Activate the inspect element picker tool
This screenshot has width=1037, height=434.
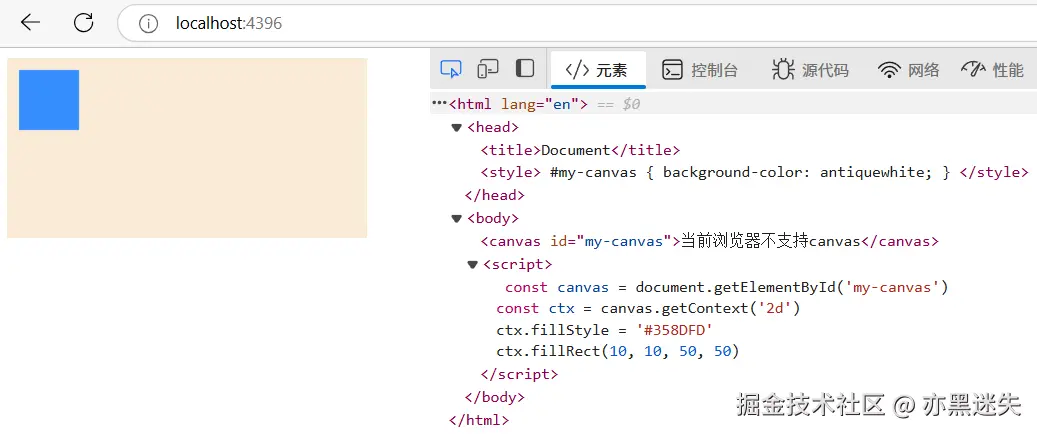point(451,69)
